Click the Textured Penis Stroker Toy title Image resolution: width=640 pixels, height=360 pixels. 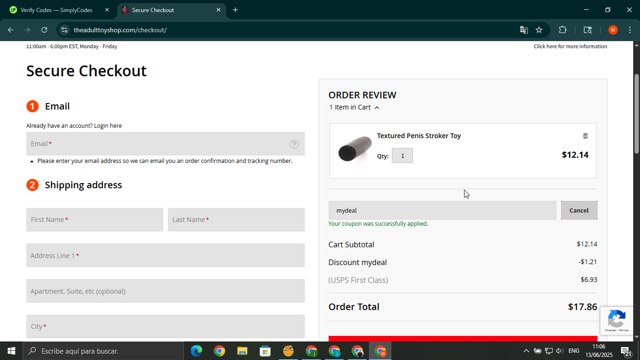[x=419, y=136]
